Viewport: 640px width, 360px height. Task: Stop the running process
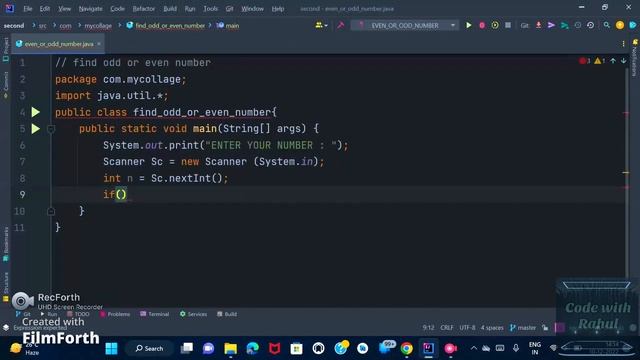click(508, 25)
